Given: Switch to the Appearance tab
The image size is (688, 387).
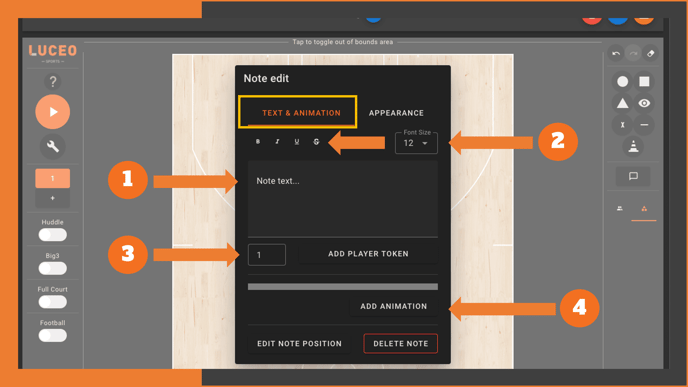Looking at the screenshot, I should tap(396, 113).
